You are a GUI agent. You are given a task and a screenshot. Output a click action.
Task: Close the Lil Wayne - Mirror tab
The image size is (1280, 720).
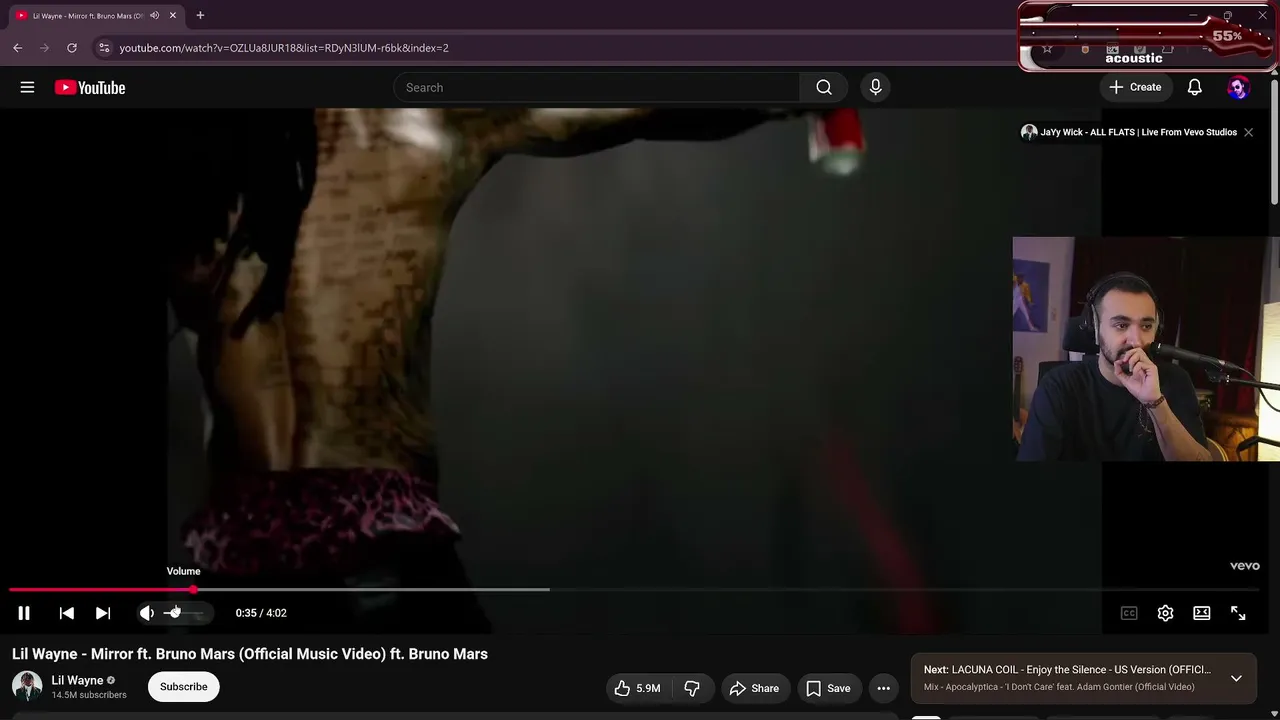click(173, 16)
